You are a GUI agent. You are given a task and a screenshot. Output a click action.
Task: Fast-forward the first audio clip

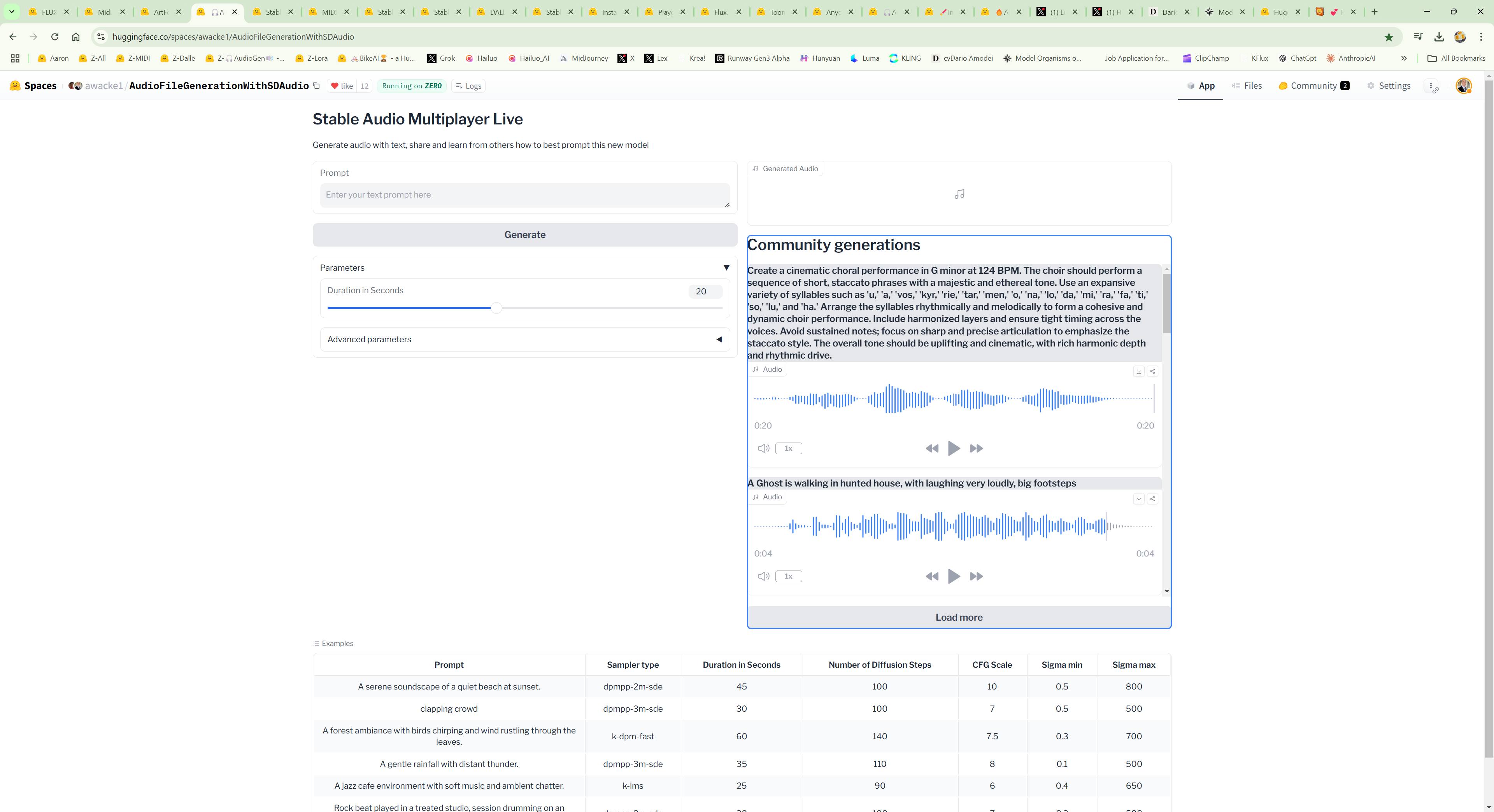click(x=976, y=448)
